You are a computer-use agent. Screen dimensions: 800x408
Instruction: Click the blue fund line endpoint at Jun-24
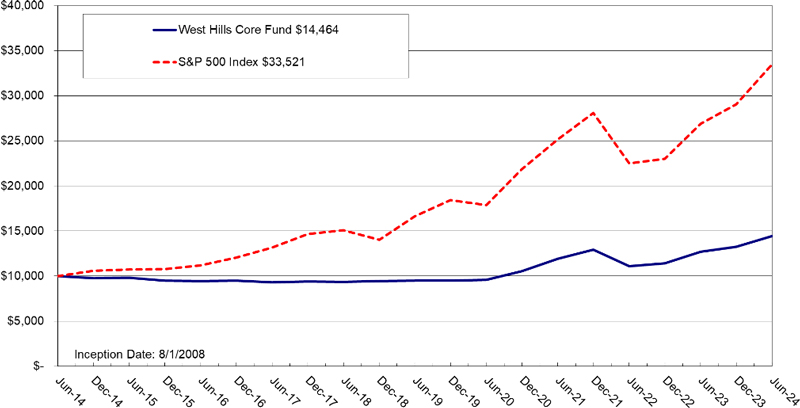(x=771, y=236)
